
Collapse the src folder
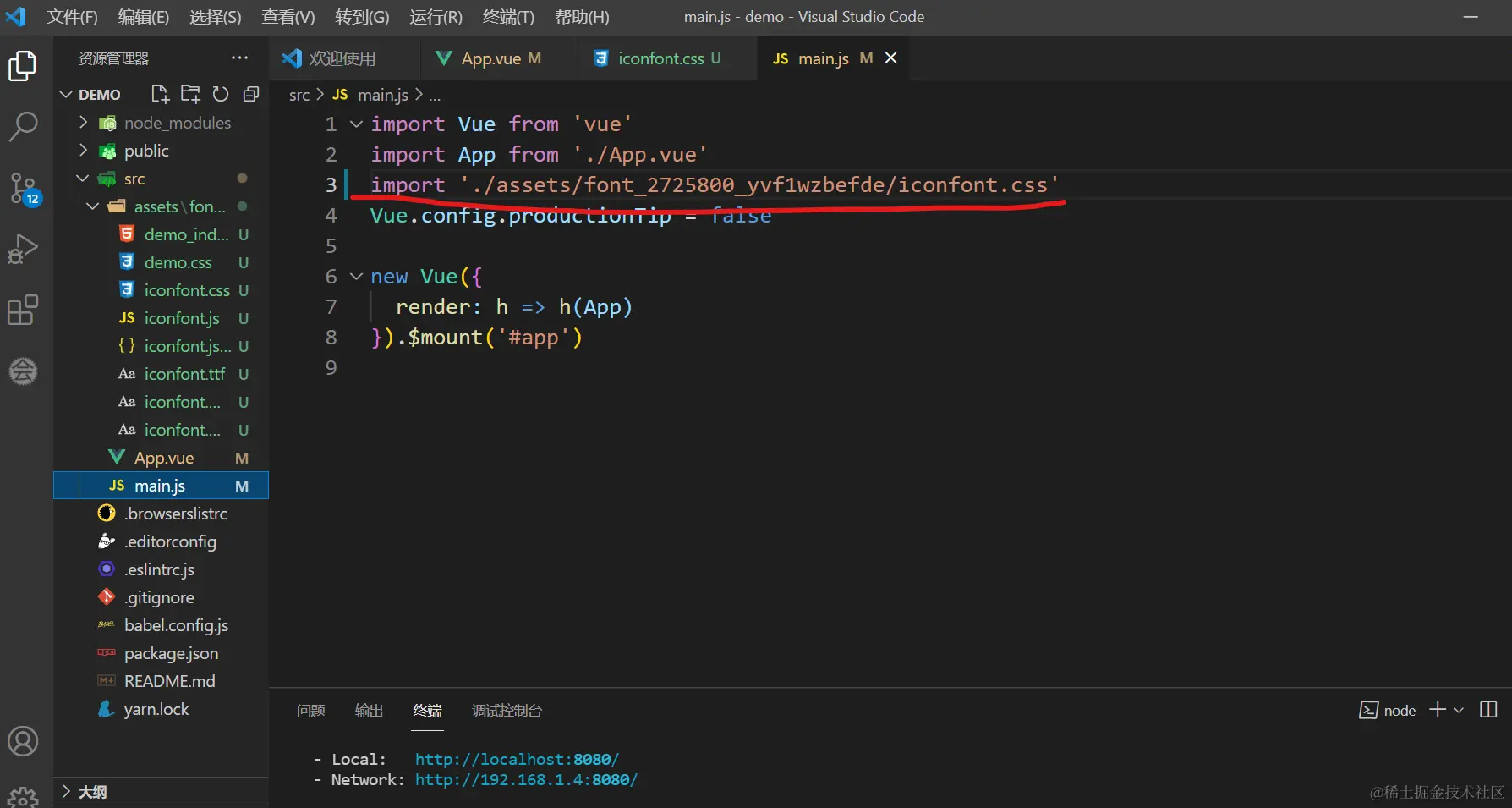point(83,179)
